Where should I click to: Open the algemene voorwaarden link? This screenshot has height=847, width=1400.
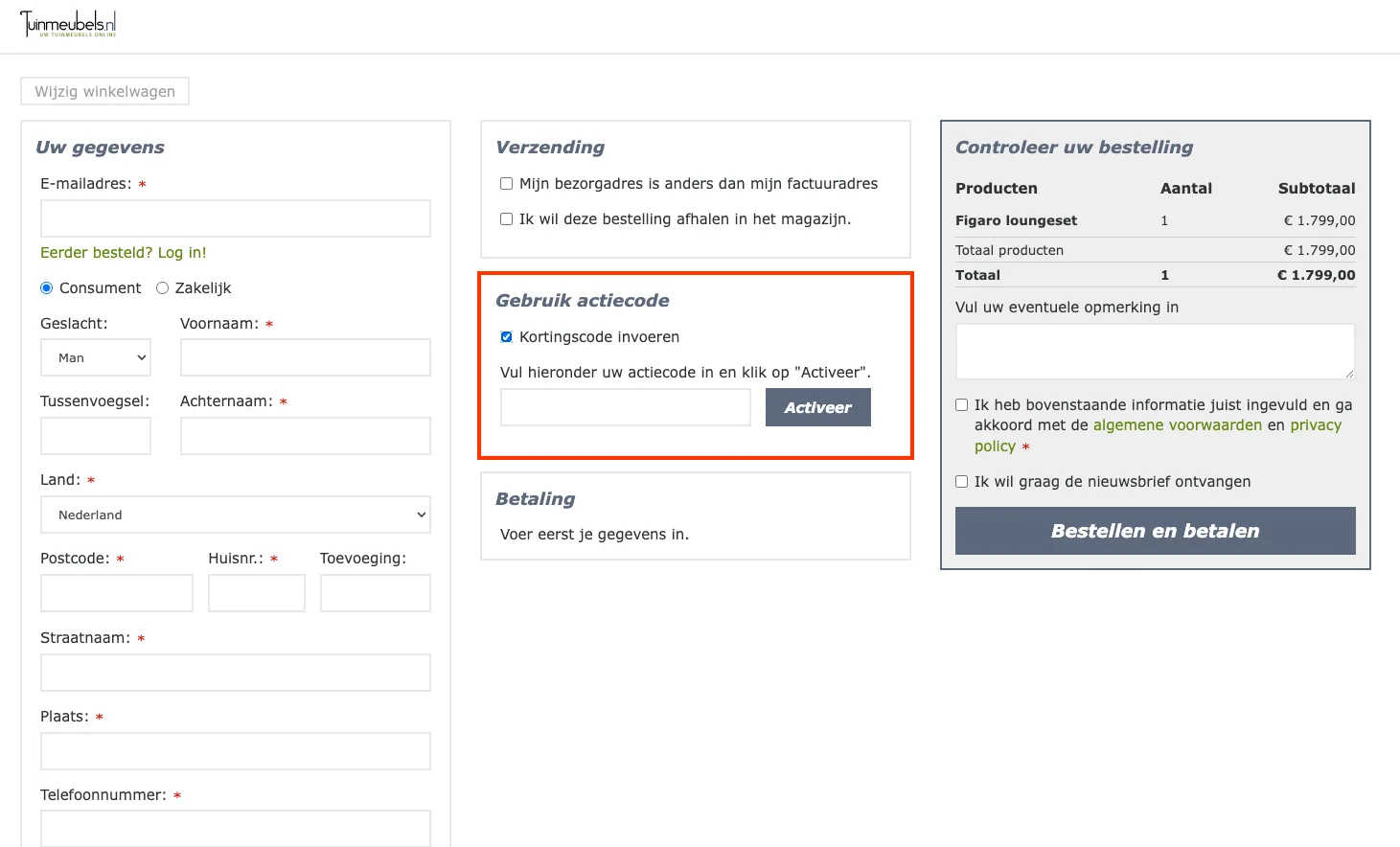pyautogui.click(x=1177, y=425)
